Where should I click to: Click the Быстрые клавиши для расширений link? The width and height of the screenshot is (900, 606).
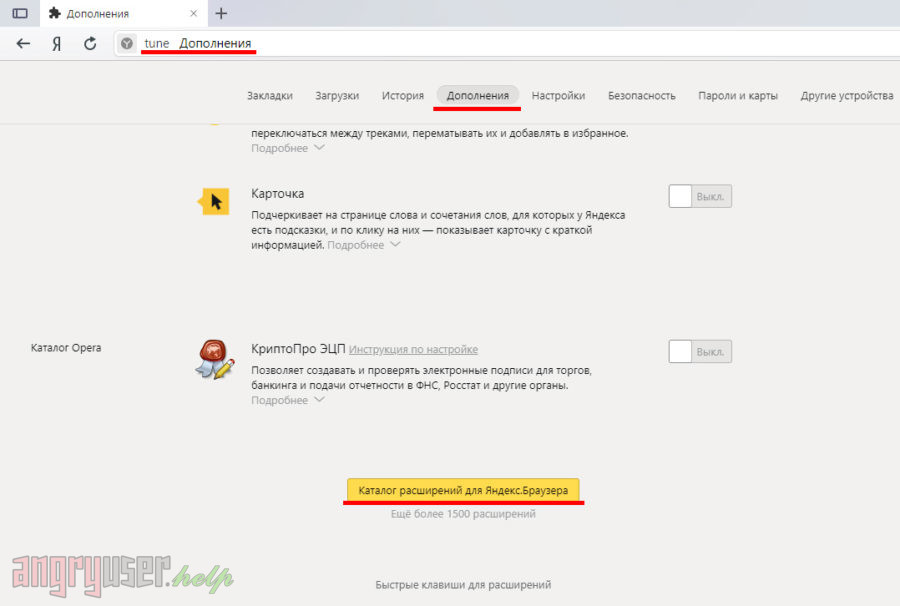click(463, 585)
